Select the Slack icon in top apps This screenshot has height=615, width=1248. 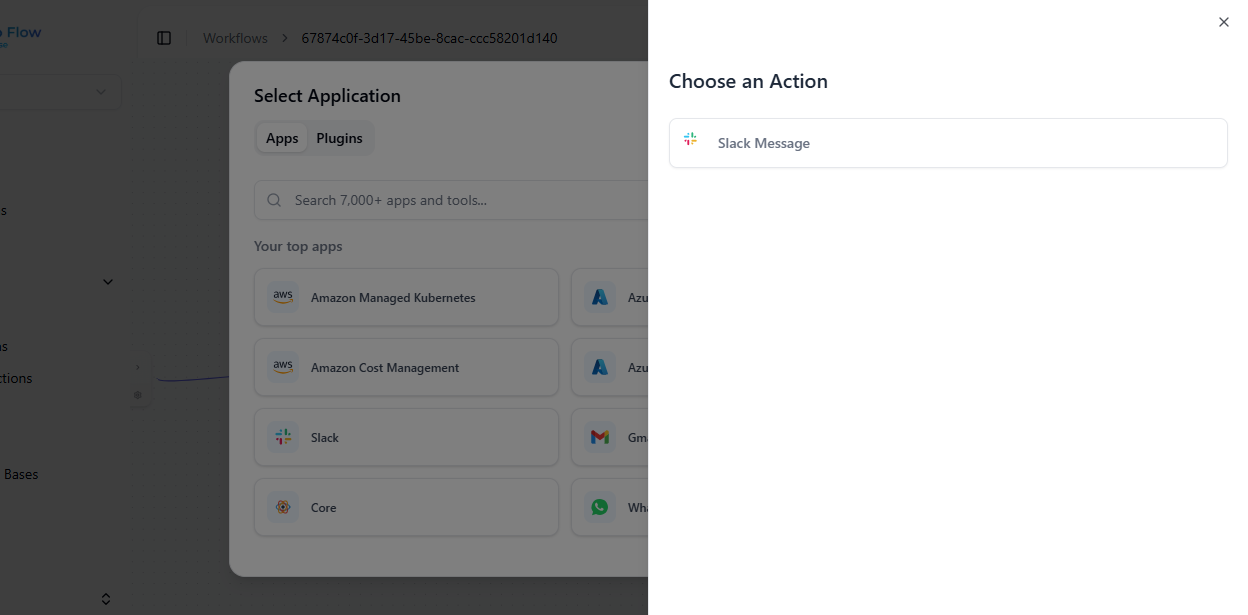pyautogui.click(x=283, y=437)
